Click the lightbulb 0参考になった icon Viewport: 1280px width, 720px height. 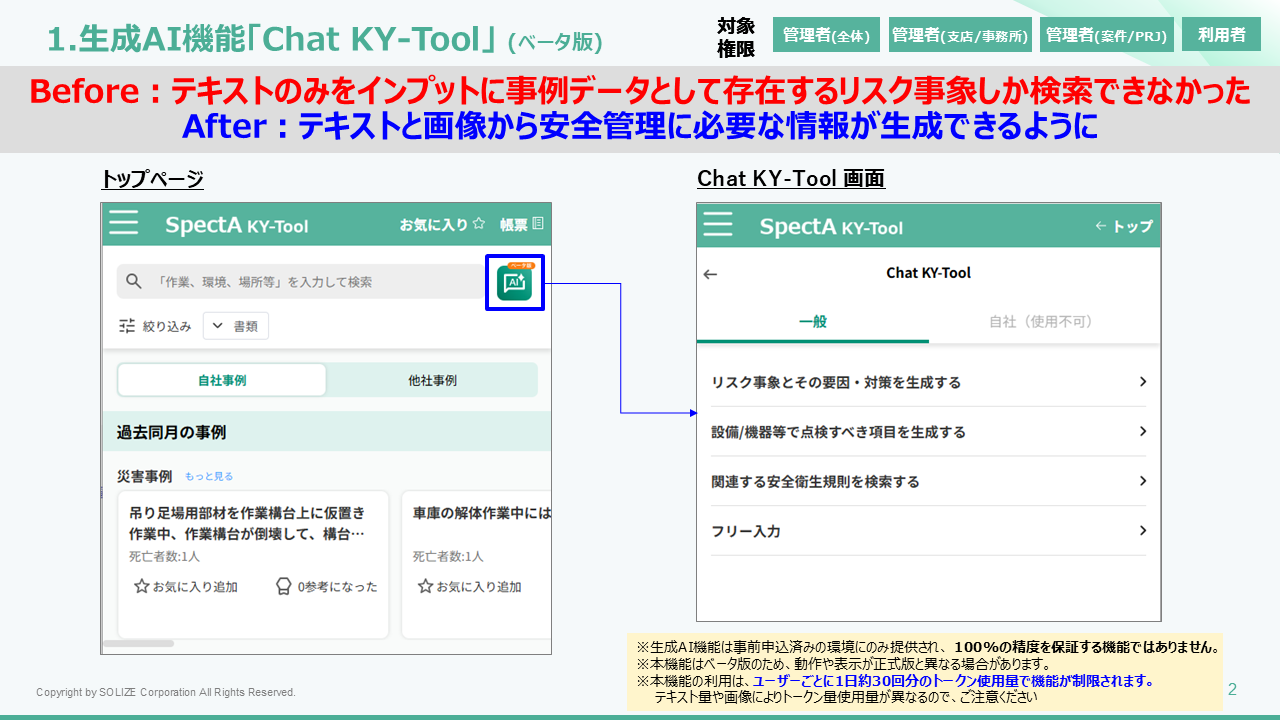tap(283, 587)
